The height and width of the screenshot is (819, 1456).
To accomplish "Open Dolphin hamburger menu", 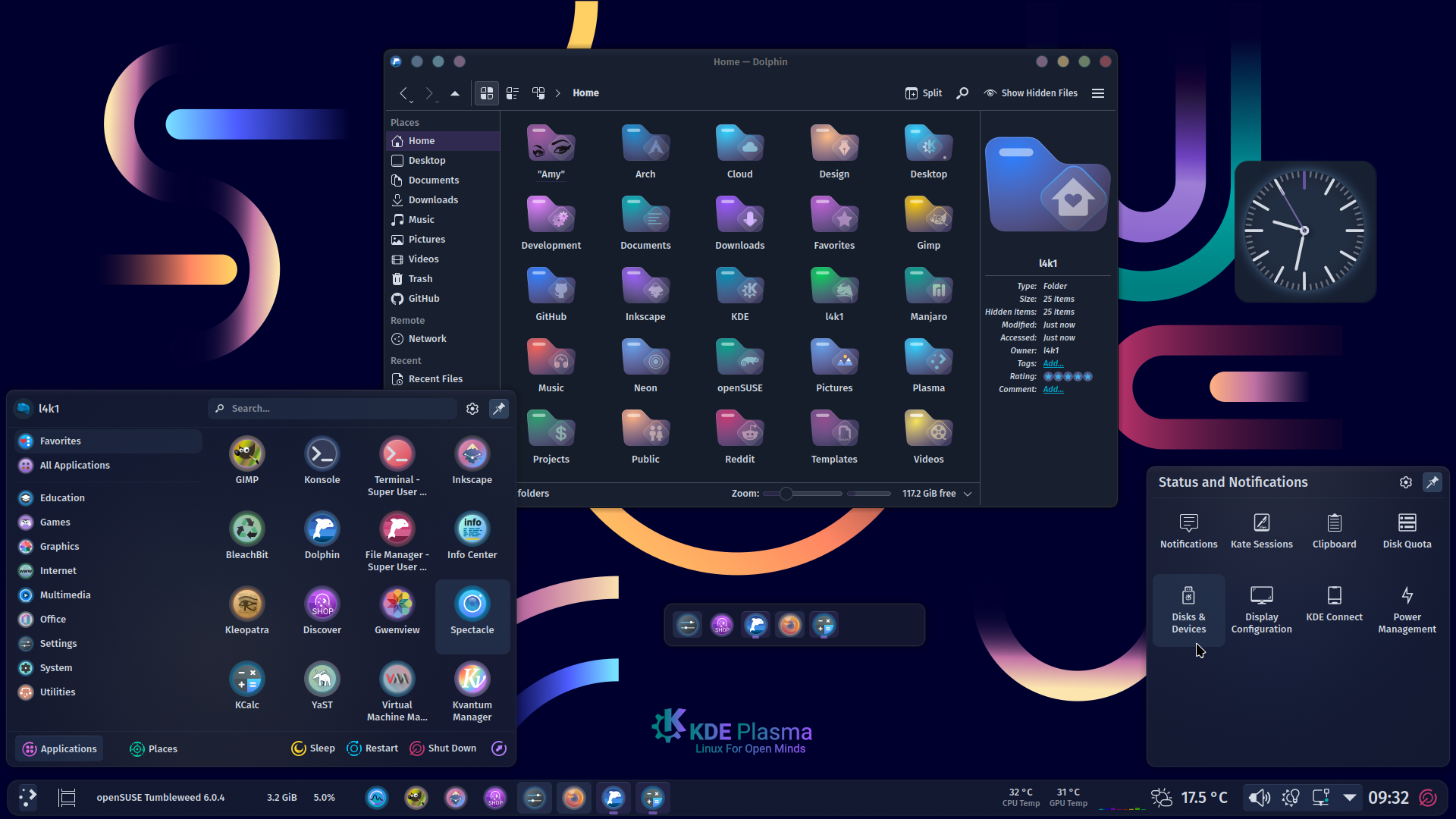I will 1097,93.
